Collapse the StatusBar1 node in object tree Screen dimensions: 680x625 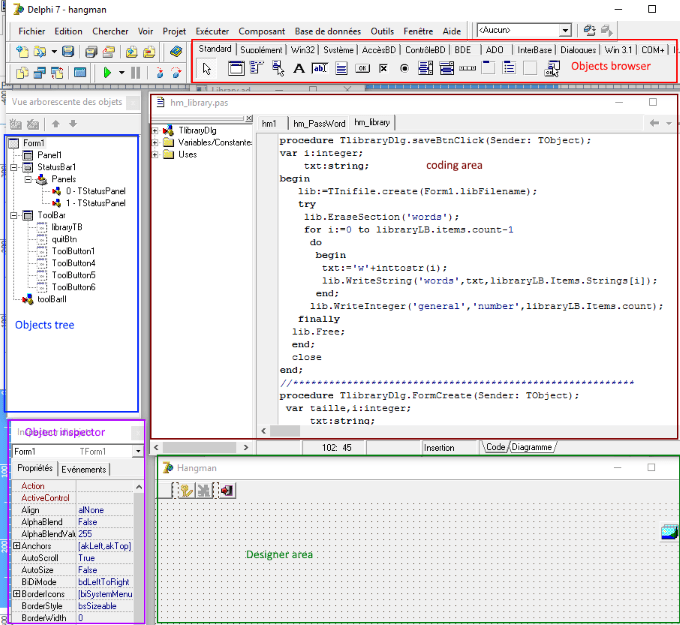15,167
